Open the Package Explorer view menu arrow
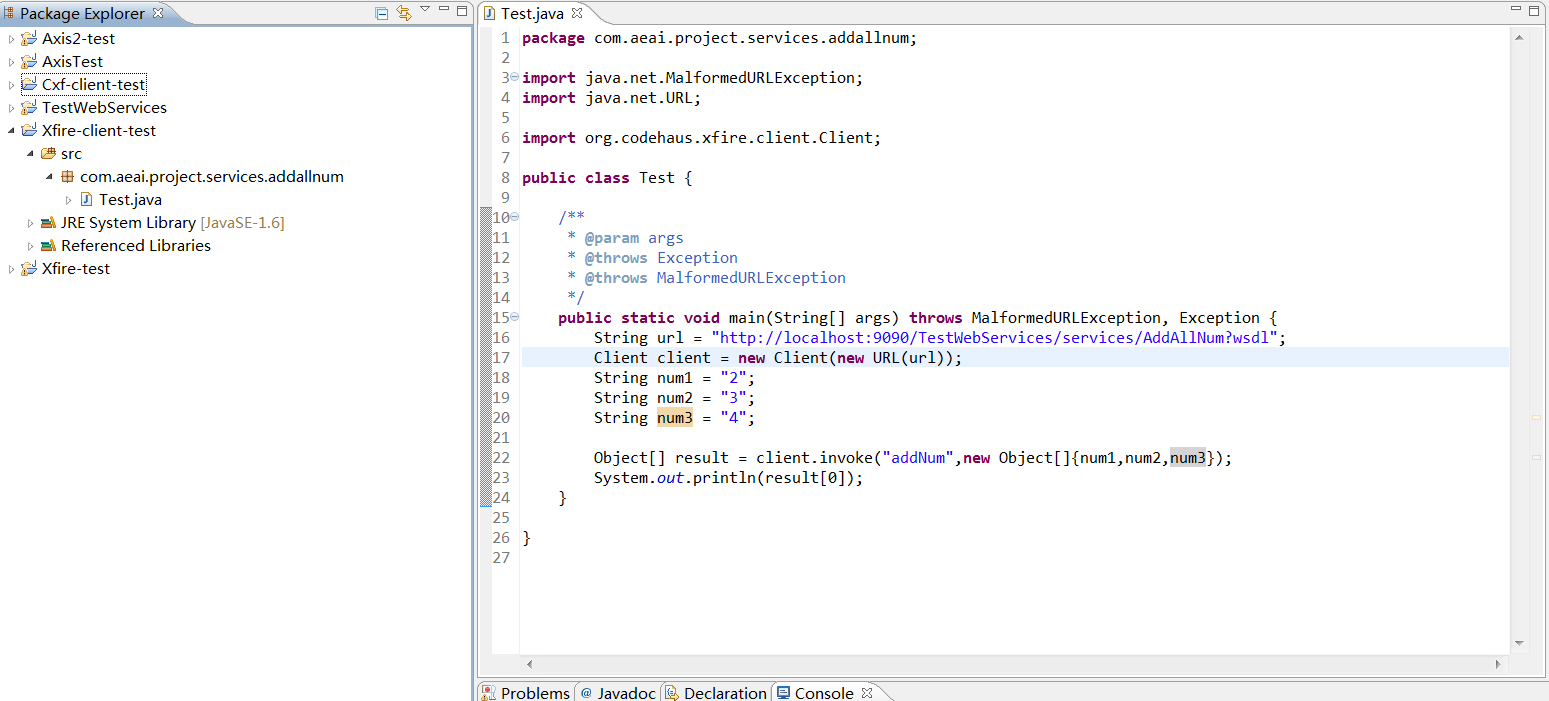Viewport: 1549px width, 701px height. pyautogui.click(x=425, y=9)
